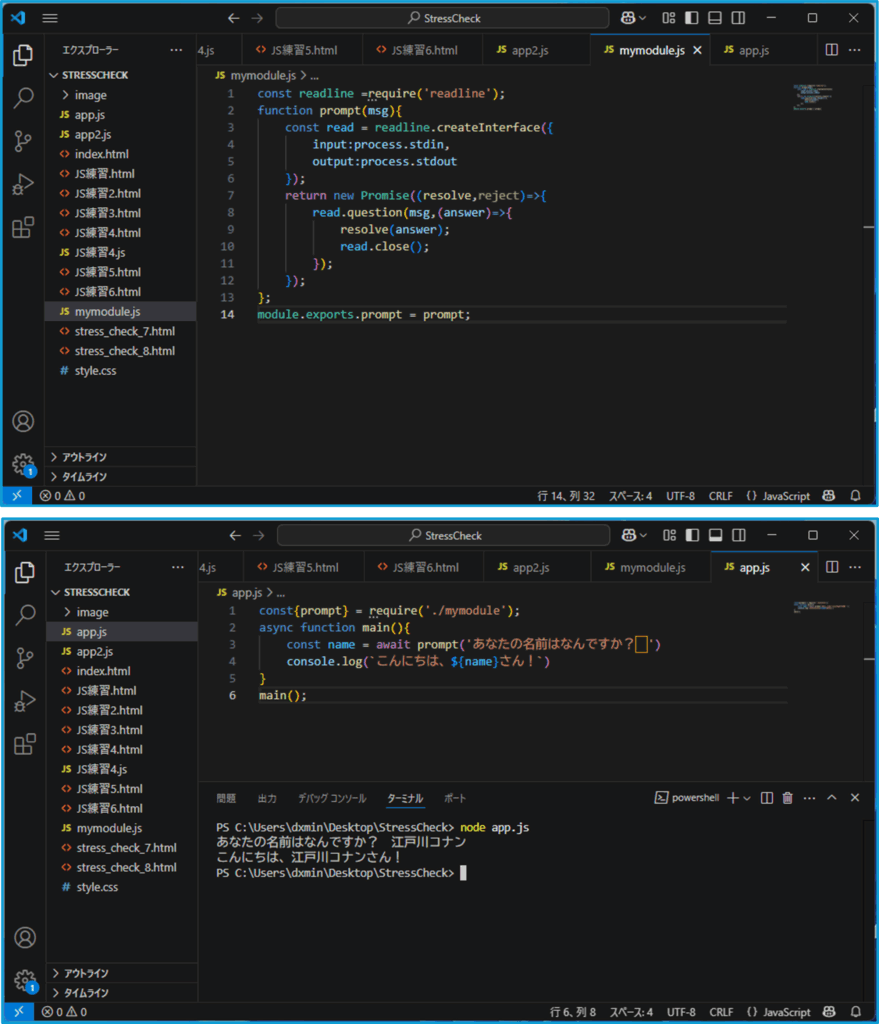Open notifications bell in top window status bar
The width and height of the screenshot is (879, 1024).
click(x=855, y=496)
